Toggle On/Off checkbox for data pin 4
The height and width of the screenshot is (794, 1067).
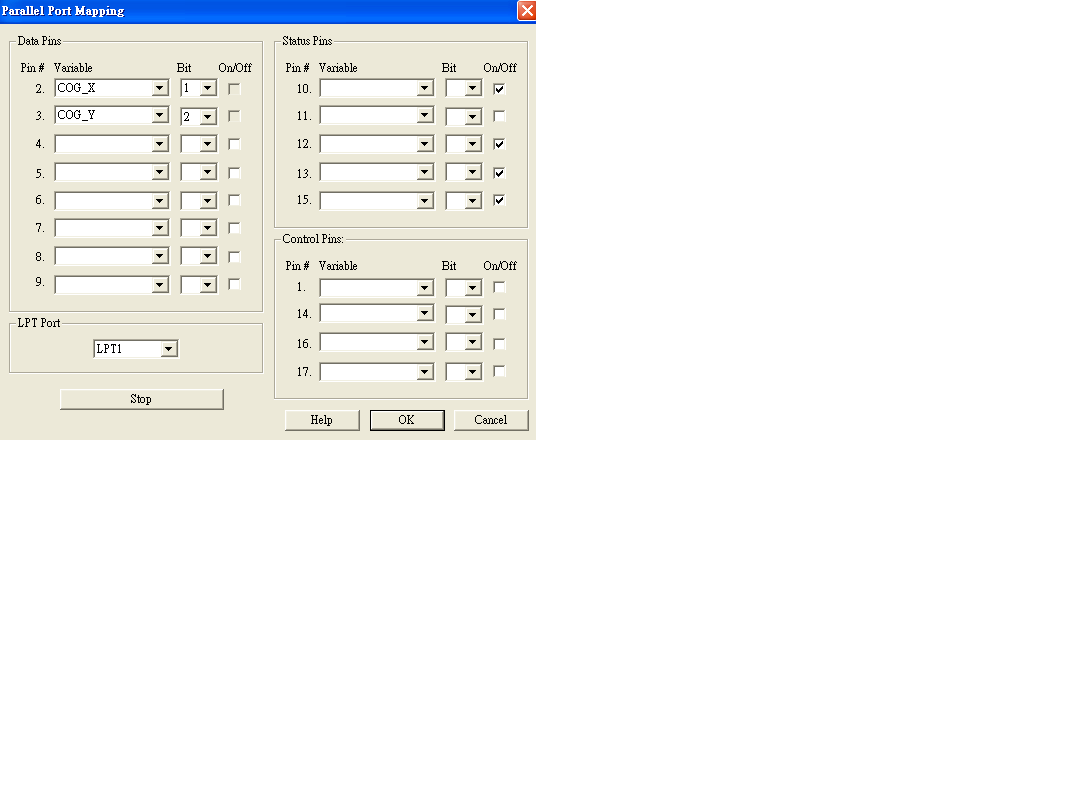[x=234, y=144]
